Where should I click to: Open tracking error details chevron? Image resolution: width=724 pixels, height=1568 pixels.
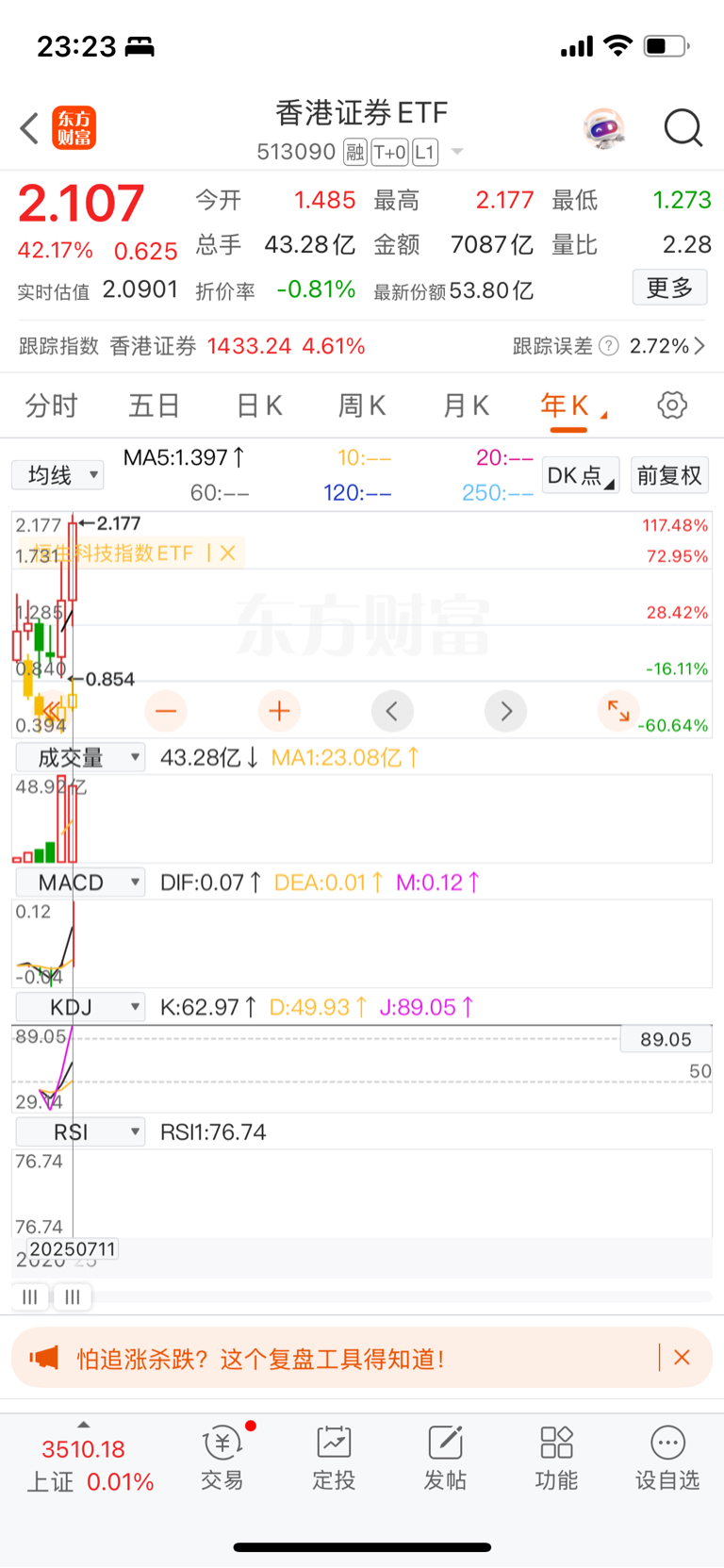tap(699, 346)
